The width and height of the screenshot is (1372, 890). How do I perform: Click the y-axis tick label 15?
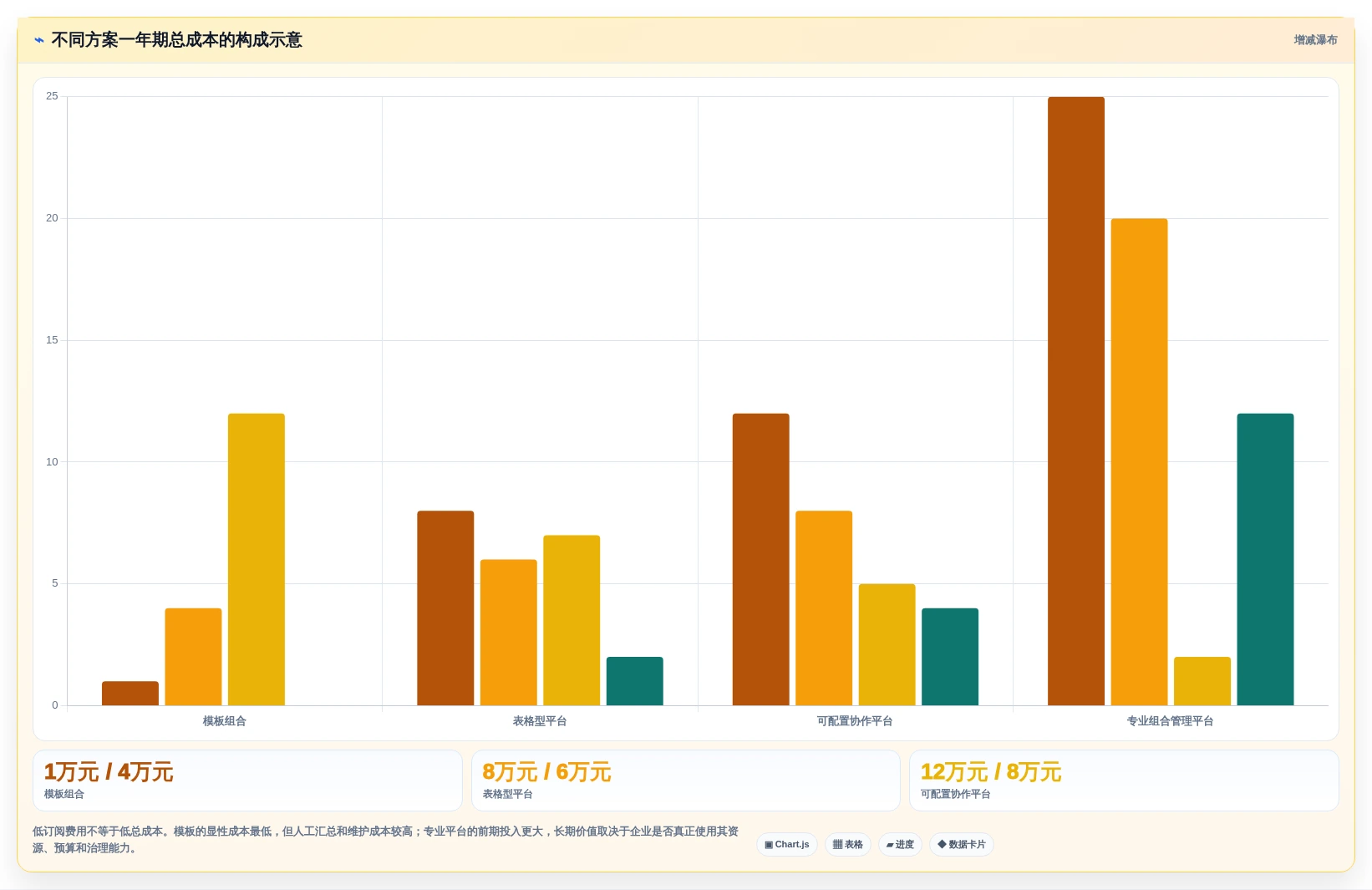click(52, 340)
